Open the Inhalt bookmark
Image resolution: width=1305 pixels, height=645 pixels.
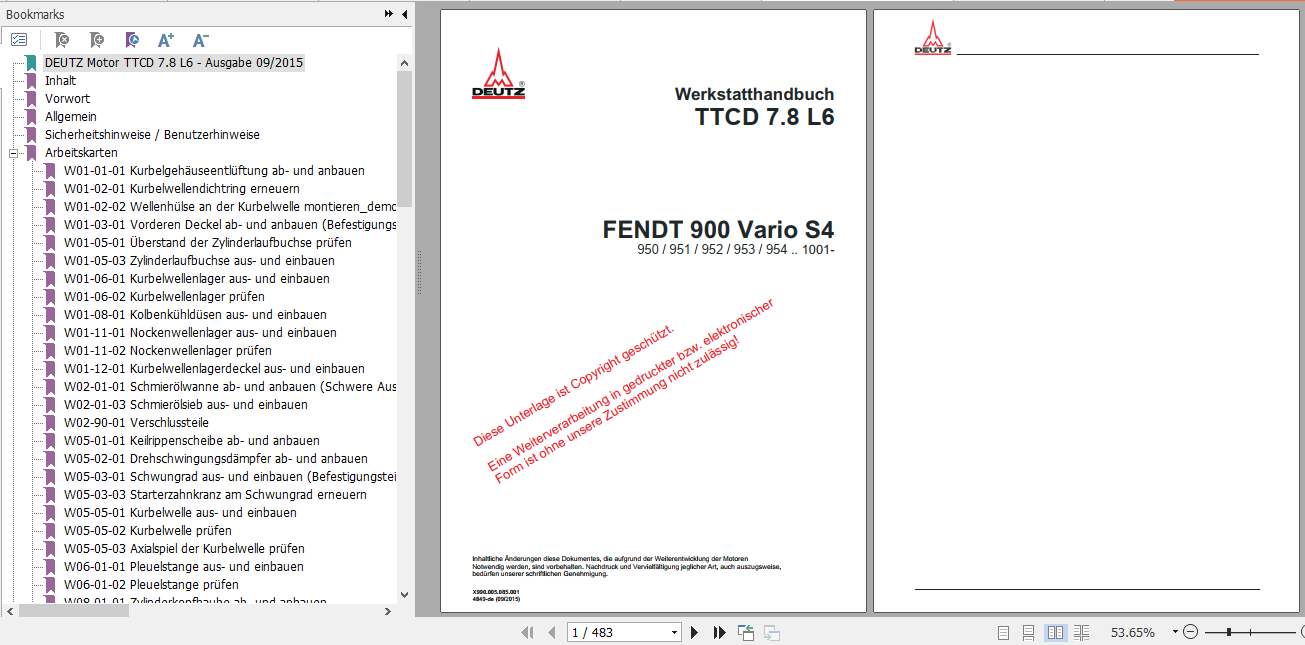tap(60, 80)
